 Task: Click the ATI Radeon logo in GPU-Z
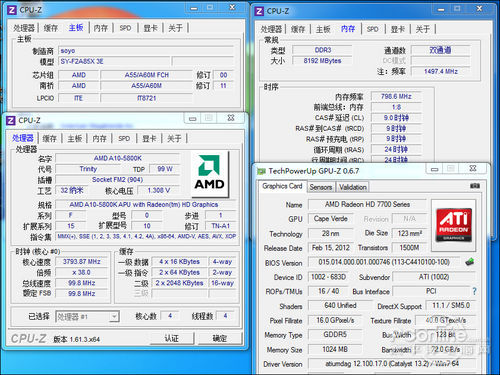[x=454, y=225]
